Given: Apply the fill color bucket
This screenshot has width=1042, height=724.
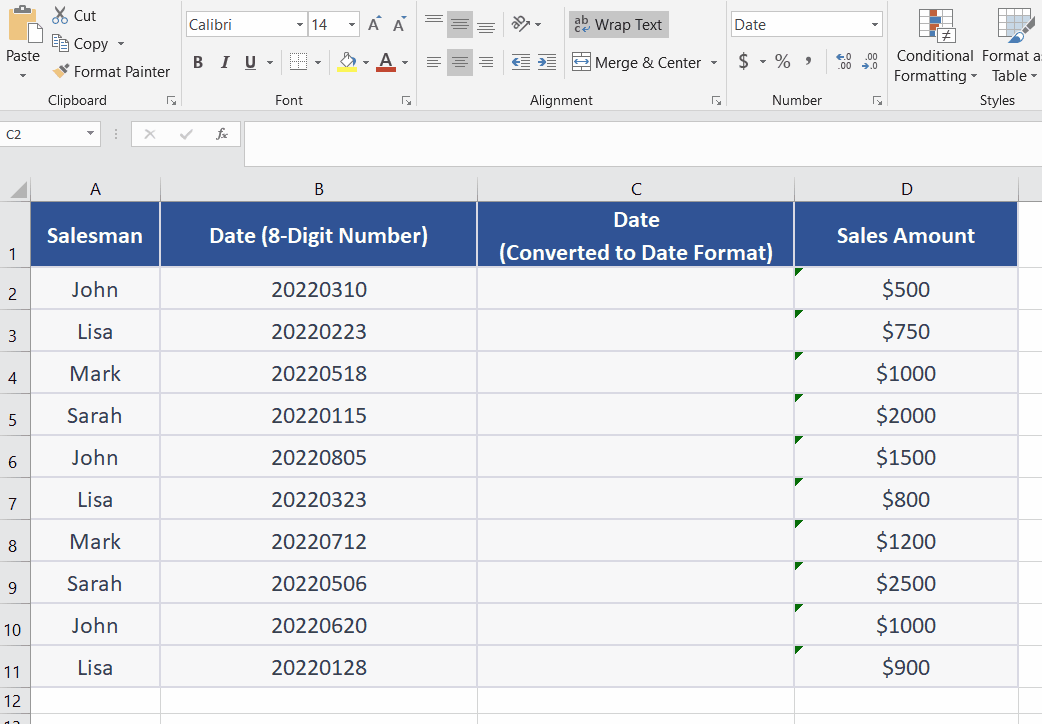Looking at the screenshot, I should 347,62.
